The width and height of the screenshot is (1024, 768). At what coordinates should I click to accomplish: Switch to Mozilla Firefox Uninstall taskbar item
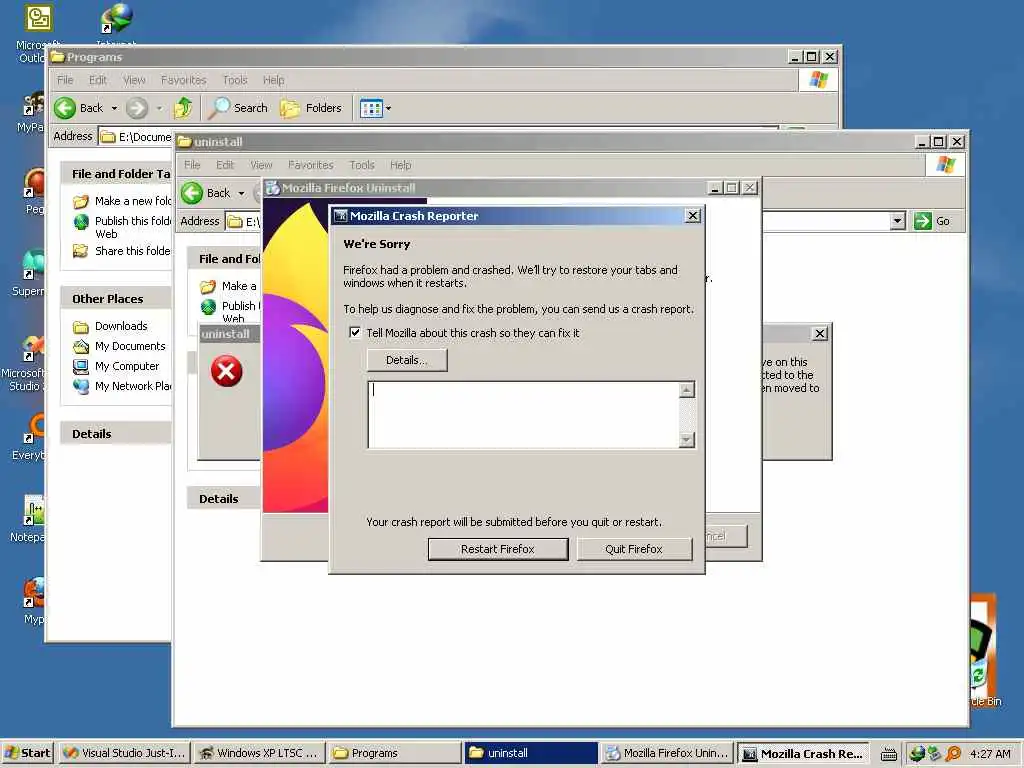pyautogui.click(x=667, y=753)
